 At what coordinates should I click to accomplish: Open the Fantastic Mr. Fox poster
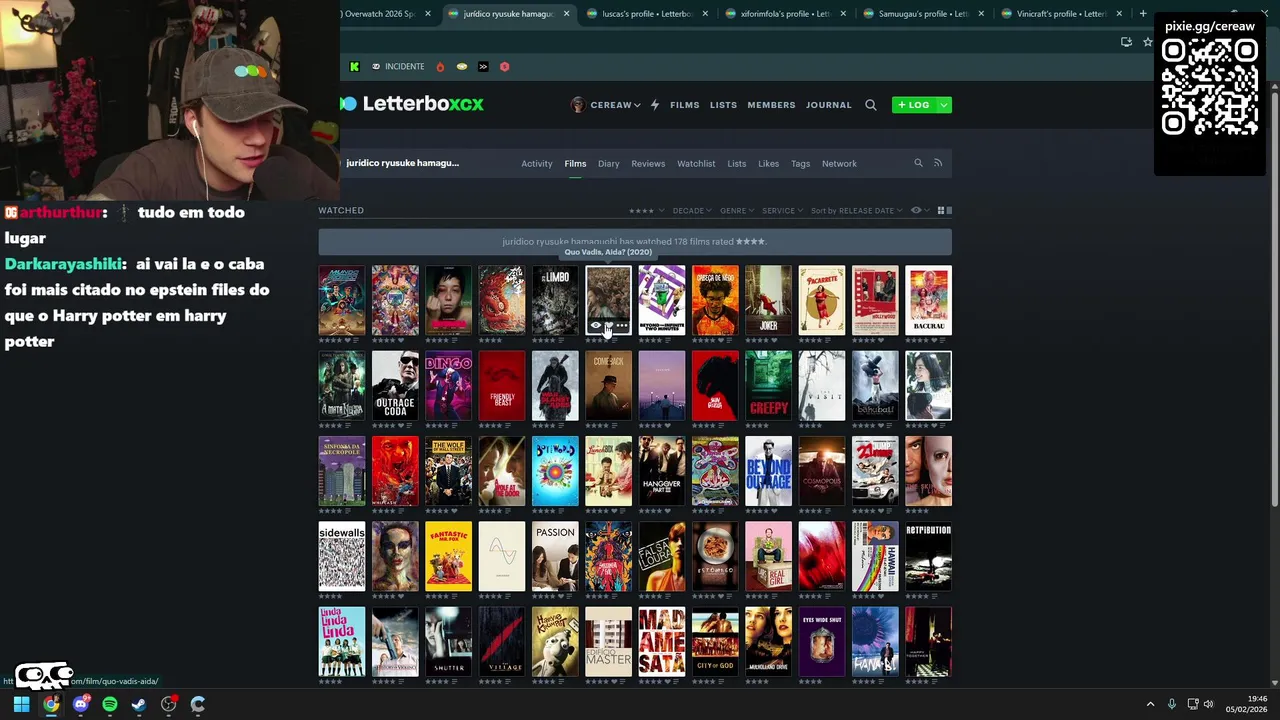pos(448,556)
